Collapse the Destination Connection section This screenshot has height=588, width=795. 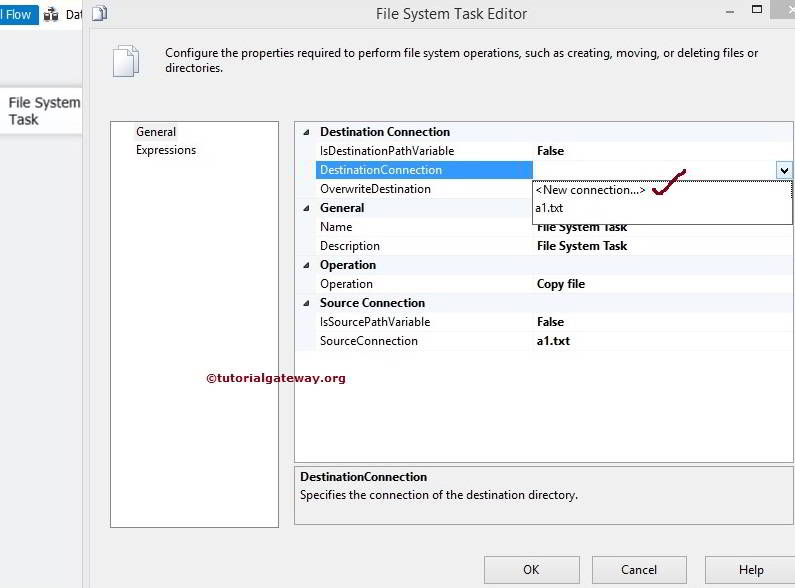(x=306, y=132)
